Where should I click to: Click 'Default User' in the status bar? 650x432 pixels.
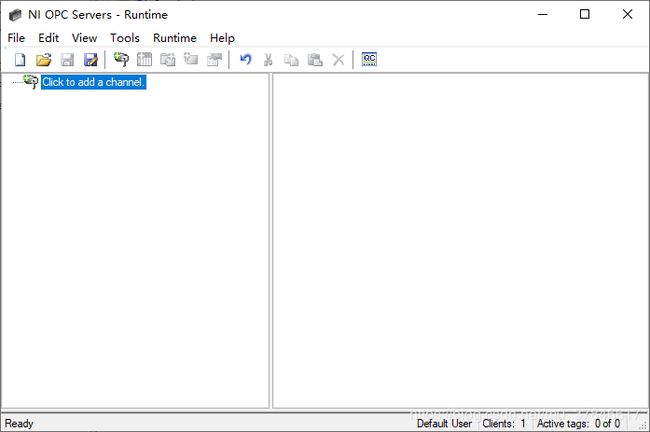click(x=444, y=423)
